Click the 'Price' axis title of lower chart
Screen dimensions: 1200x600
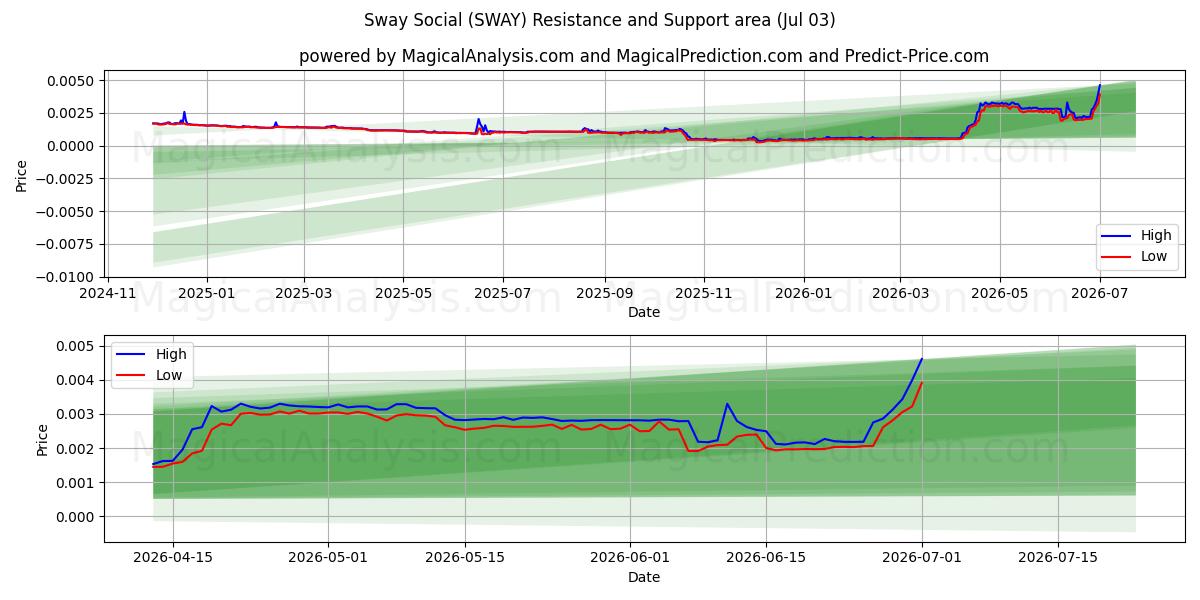pos(42,440)
